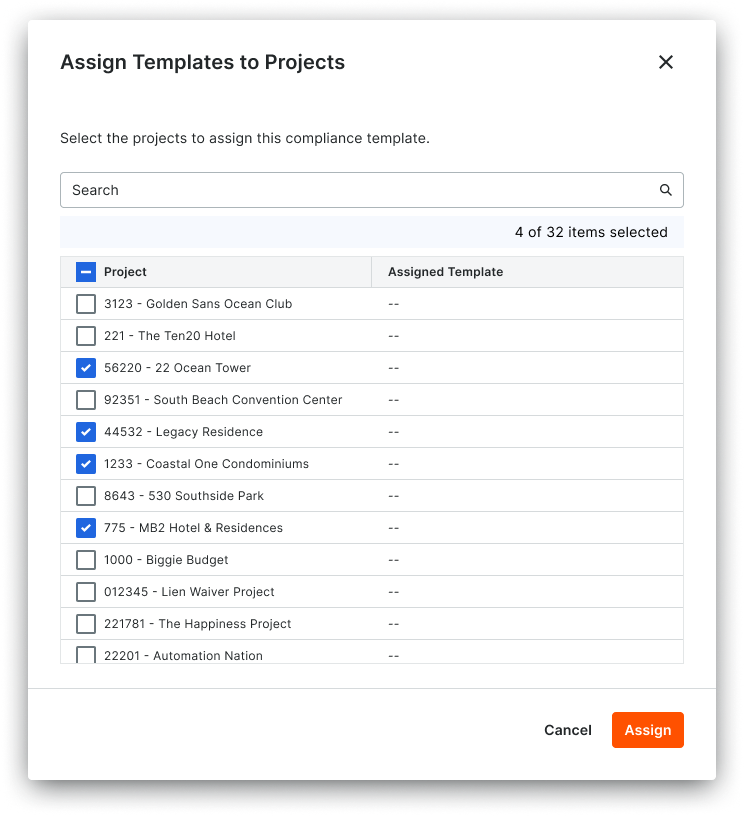Close the Assign Templates to Projects dialog

(x=665, y=62)
